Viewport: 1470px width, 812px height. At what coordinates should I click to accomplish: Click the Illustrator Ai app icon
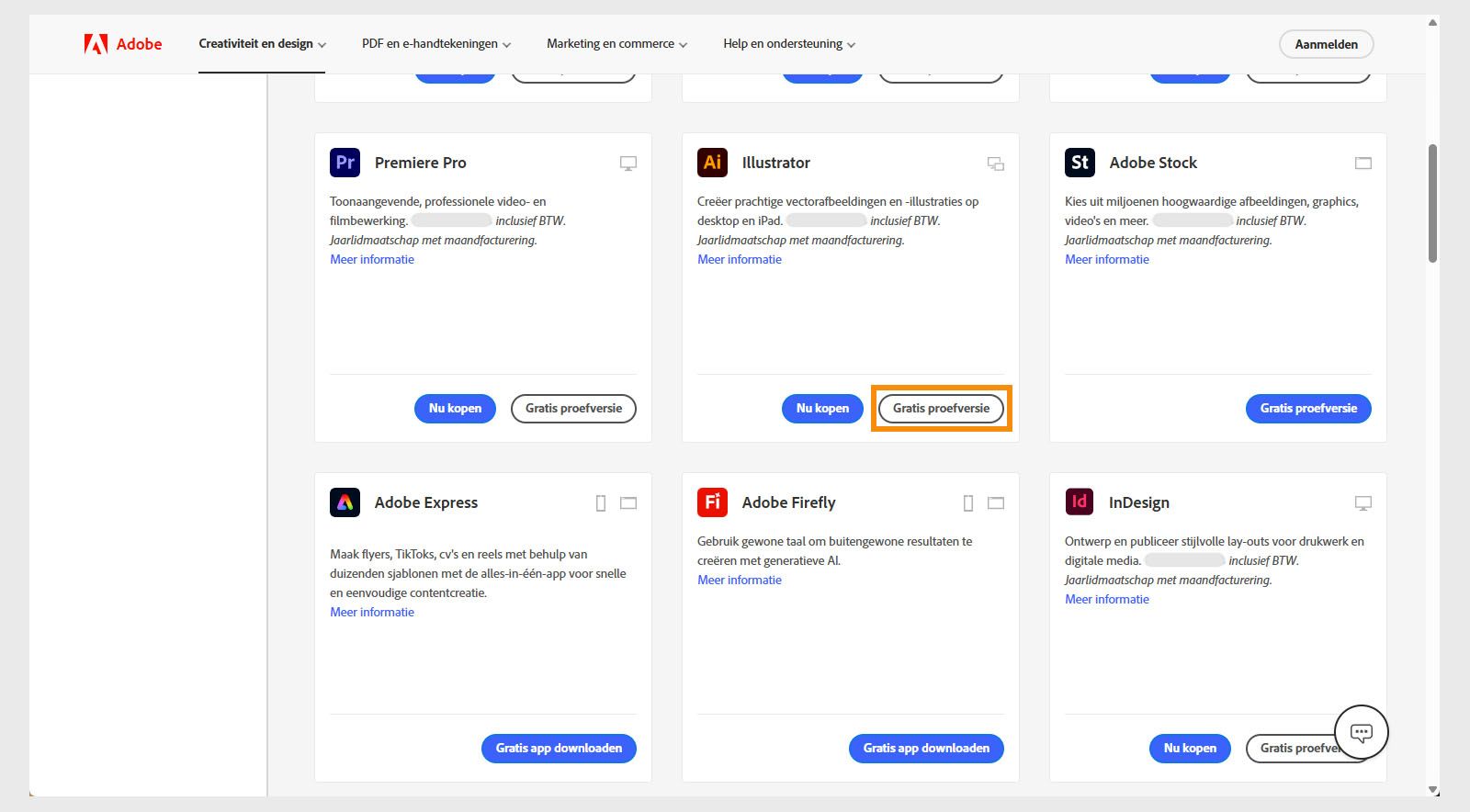coord(712,163)
